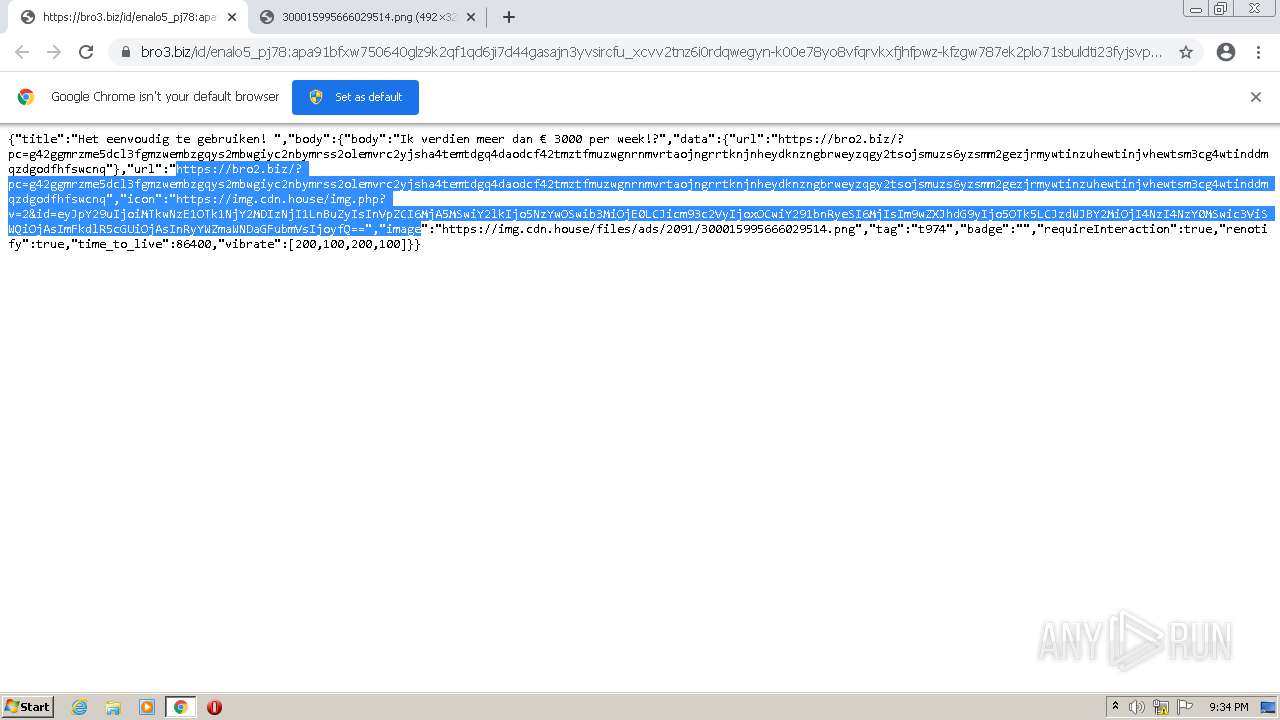Screen dimensions: 1280x720
Task: Dismiss the default browser infobar
Action: (x=1256, y=97)
